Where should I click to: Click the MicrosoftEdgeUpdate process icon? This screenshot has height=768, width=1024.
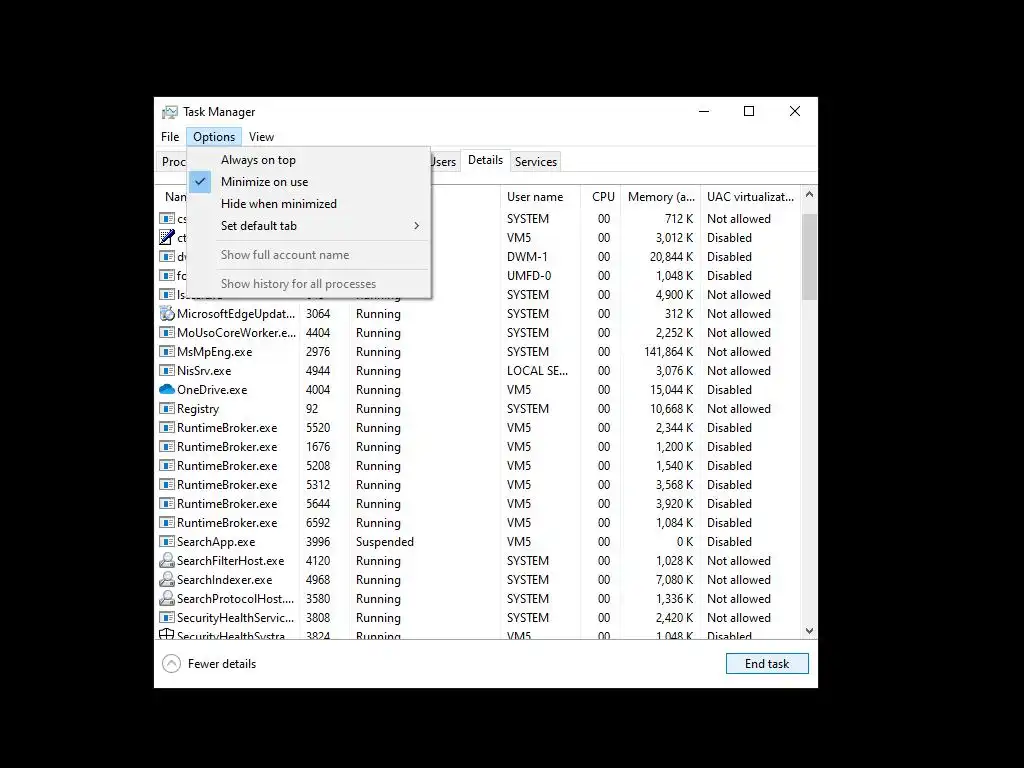pyautogui.click(x=167, y=313)
